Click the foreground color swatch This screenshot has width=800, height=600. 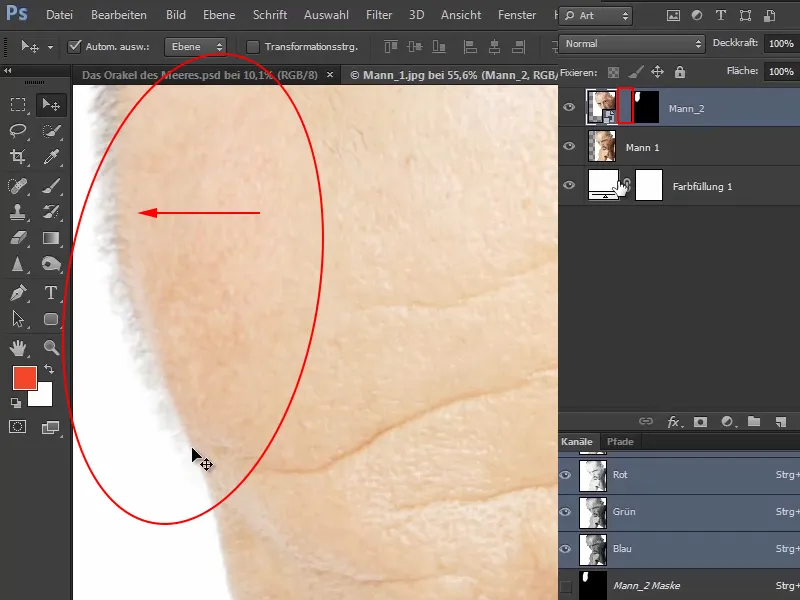pyautogui.click(x=24, y=378)
